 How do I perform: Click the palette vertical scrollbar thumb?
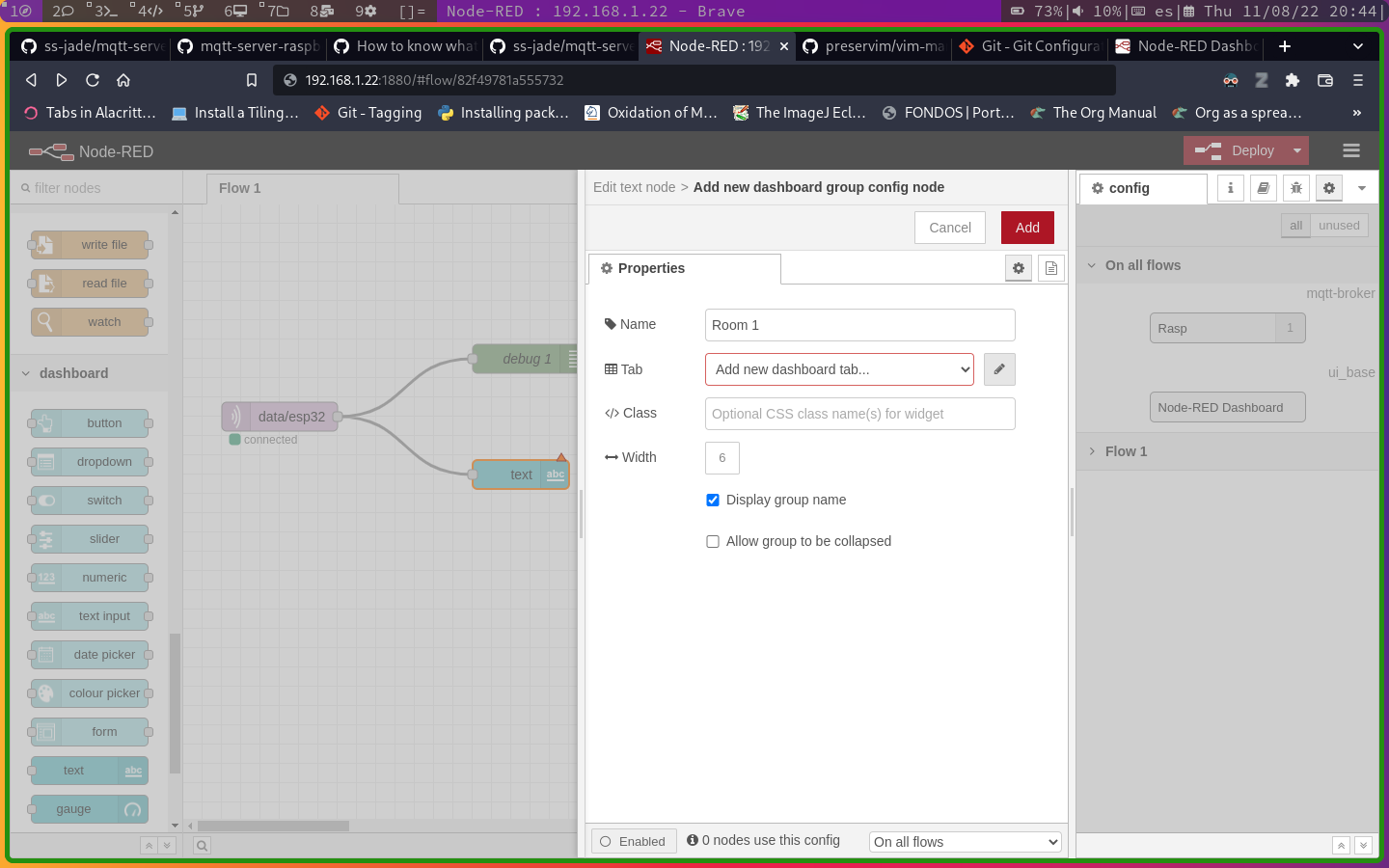point(175,704)
